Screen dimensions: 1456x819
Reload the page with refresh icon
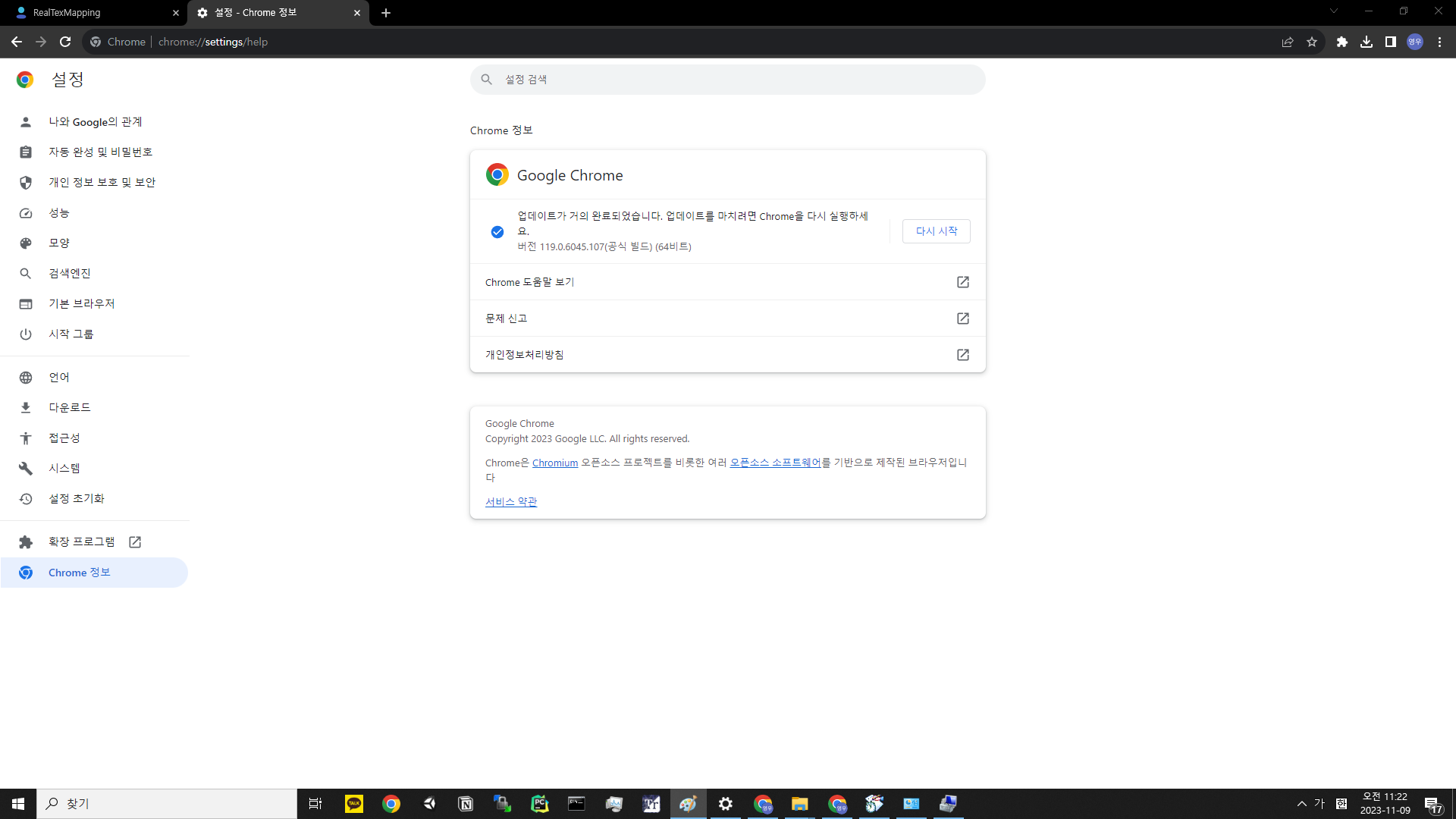tap(65, 42)
